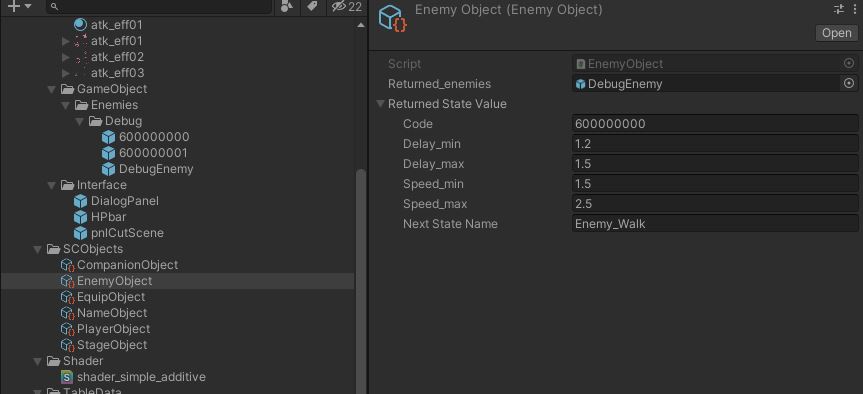Click the Speed_min value field
The width and height of the screenshot is (863, 394).
point(715,184)
